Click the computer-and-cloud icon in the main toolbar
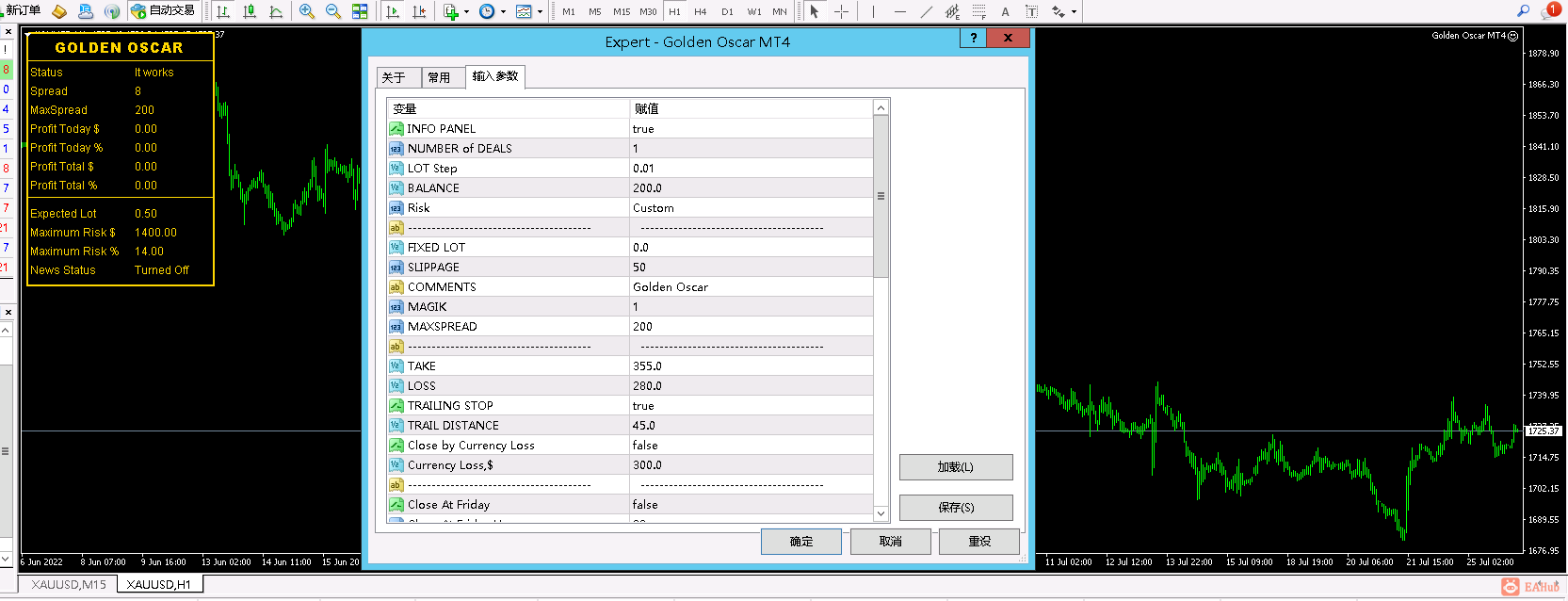Screen dimensions: 1568x601 coord(86,11)
